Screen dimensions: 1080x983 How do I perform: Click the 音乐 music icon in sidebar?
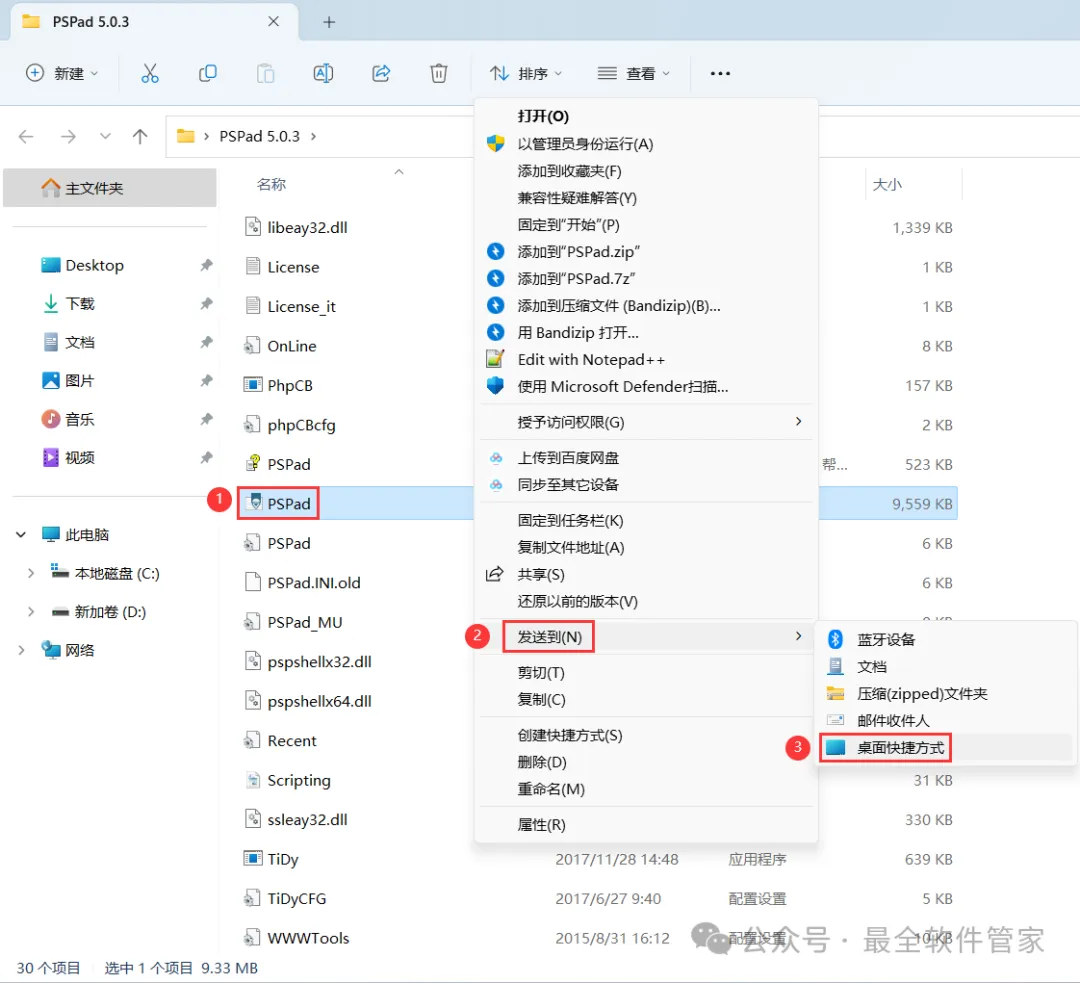click(x=50, y=419)
